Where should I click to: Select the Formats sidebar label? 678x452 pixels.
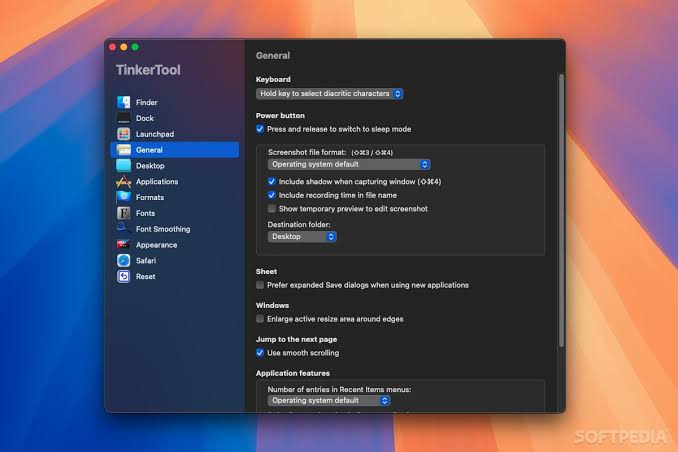click(150, 197)
